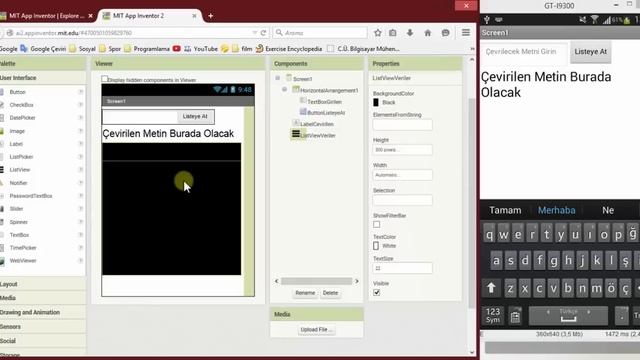Choose ListPicker in the palette
640x360 pixels.
[x=21, y=157]
